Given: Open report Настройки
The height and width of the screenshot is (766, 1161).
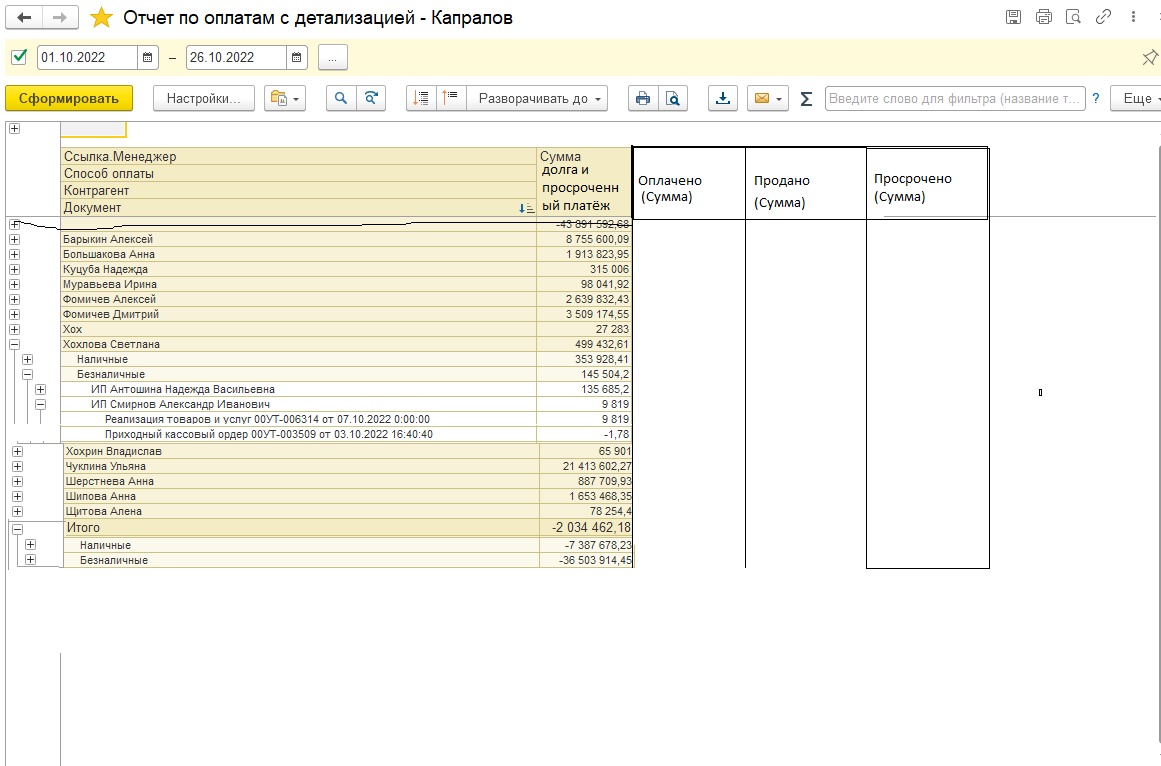Looking at the screenshot, I should tap(204, 98).
